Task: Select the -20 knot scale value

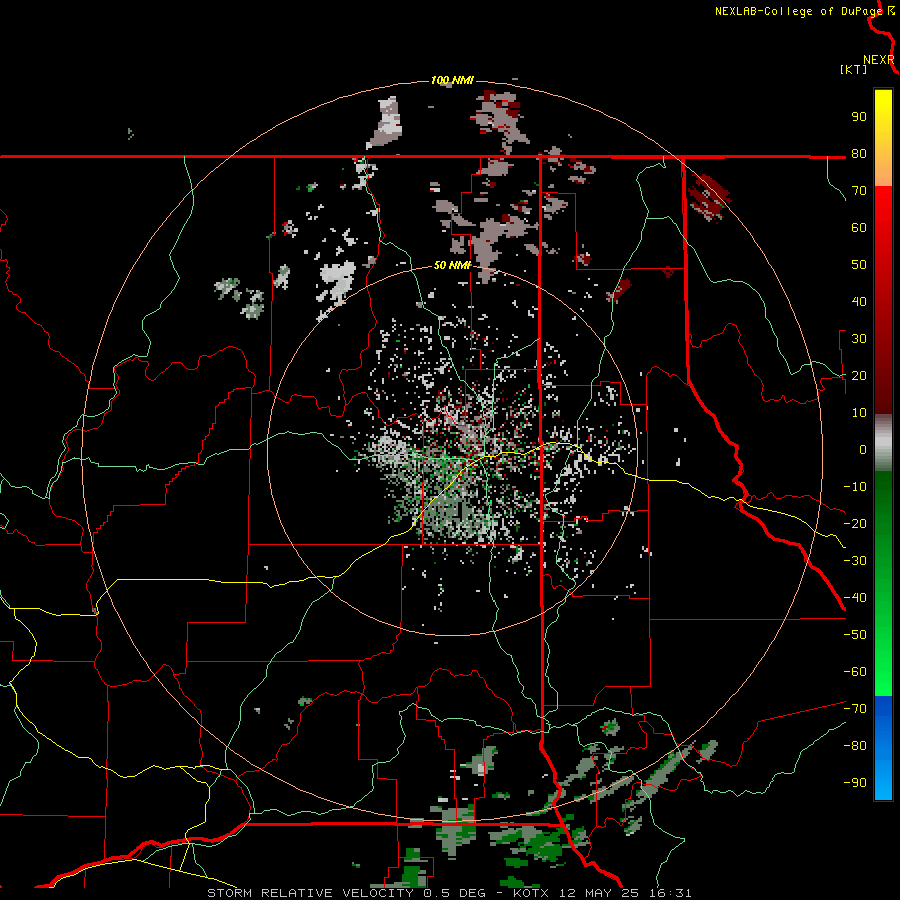Action: 855,524
